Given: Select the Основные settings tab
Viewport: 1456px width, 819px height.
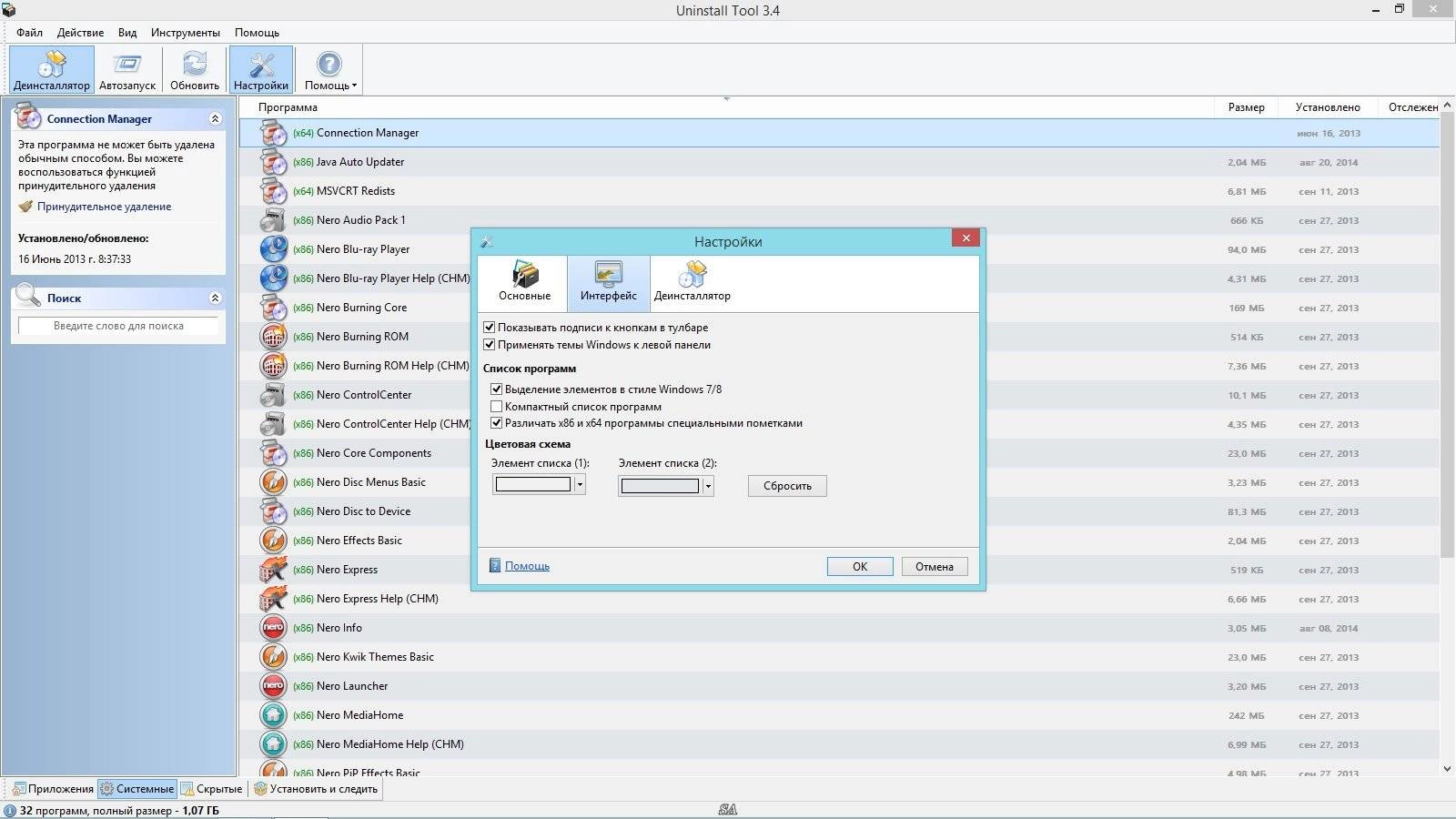Looking at the screenshot, I should 524,281.
